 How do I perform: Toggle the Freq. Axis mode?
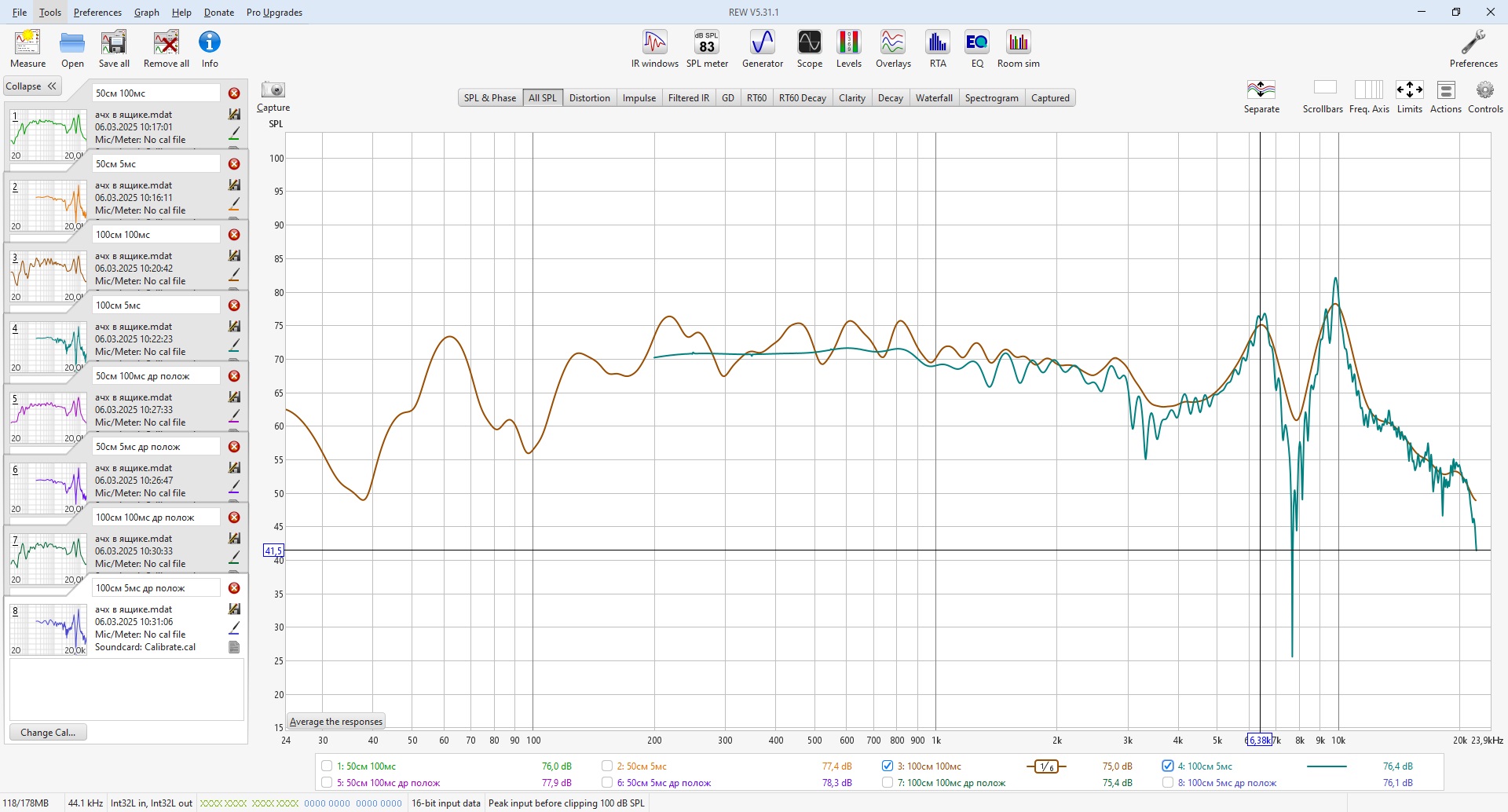[x=1369, y=97]
